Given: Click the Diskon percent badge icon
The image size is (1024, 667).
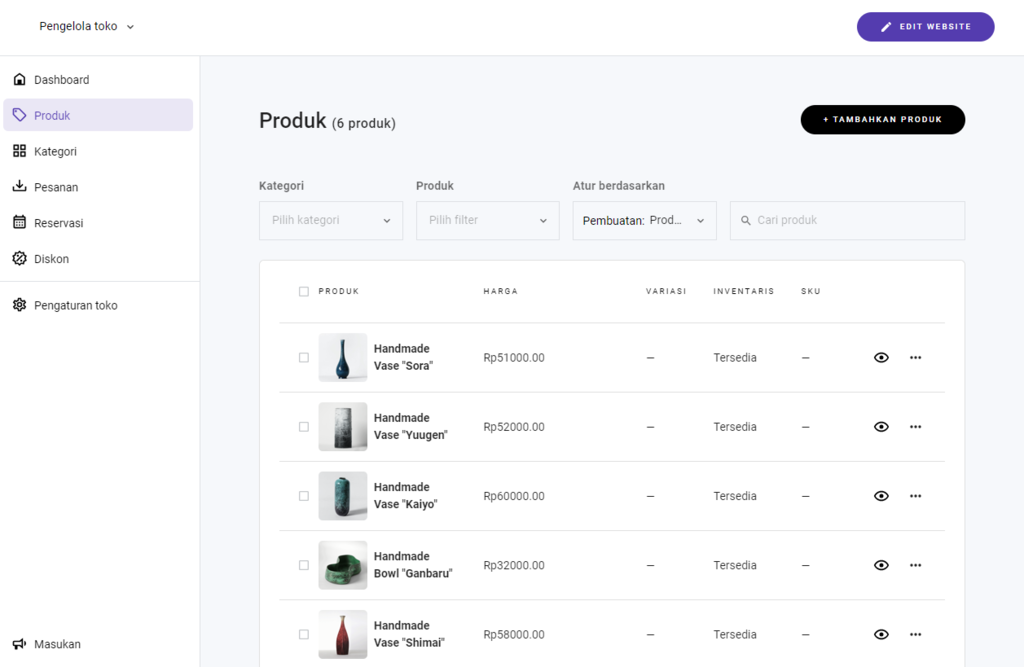Looking at the screenshot, I should click(19, 259).
